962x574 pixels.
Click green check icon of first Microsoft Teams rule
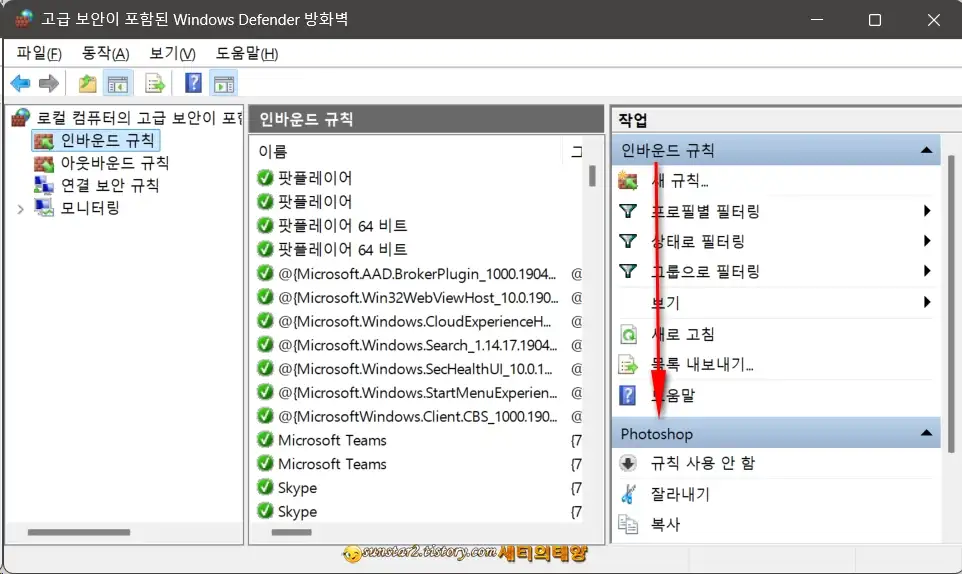pos(265,440)
